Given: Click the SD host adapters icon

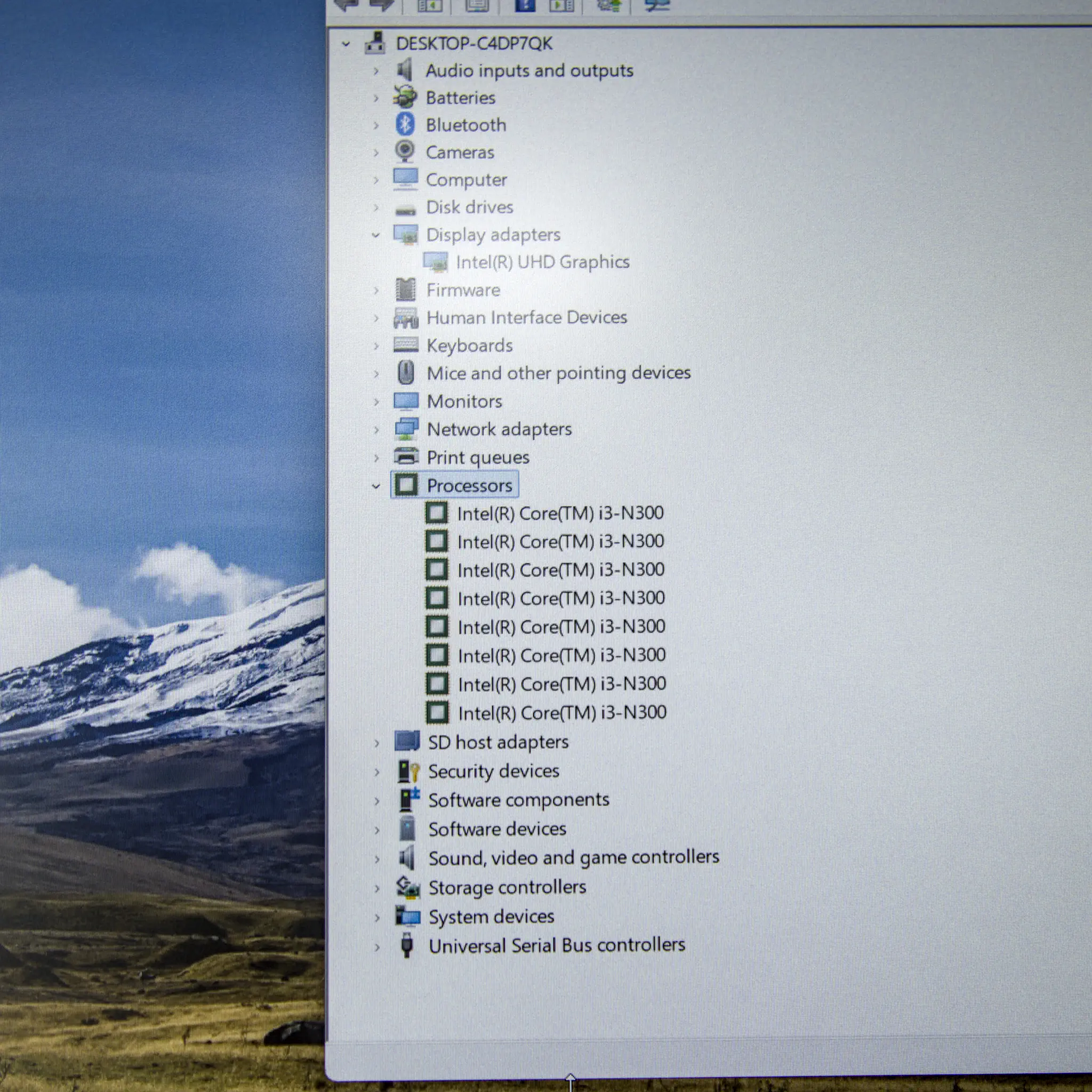Looking at the screenshot, I should 407,741.
